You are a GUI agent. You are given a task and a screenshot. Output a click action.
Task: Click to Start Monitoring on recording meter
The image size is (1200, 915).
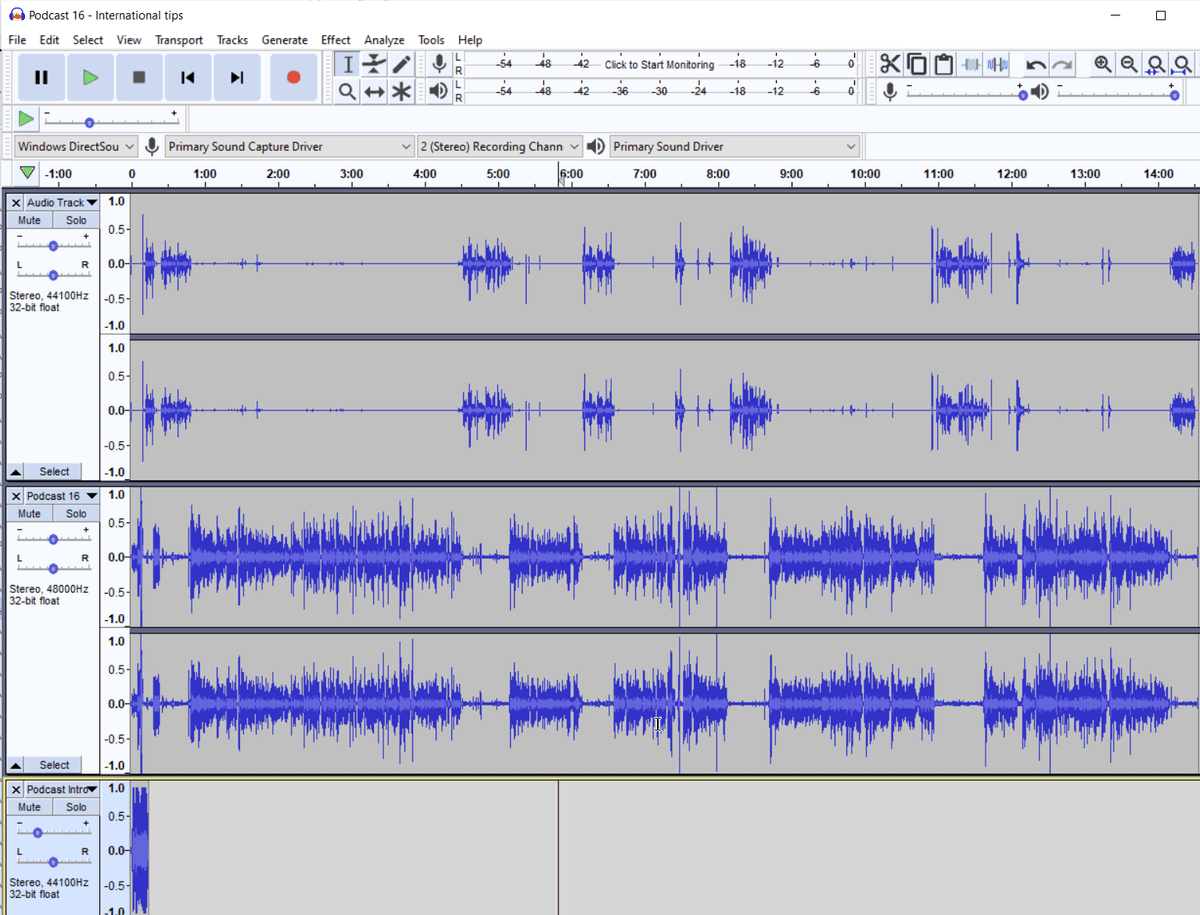[x=659, y=65]
